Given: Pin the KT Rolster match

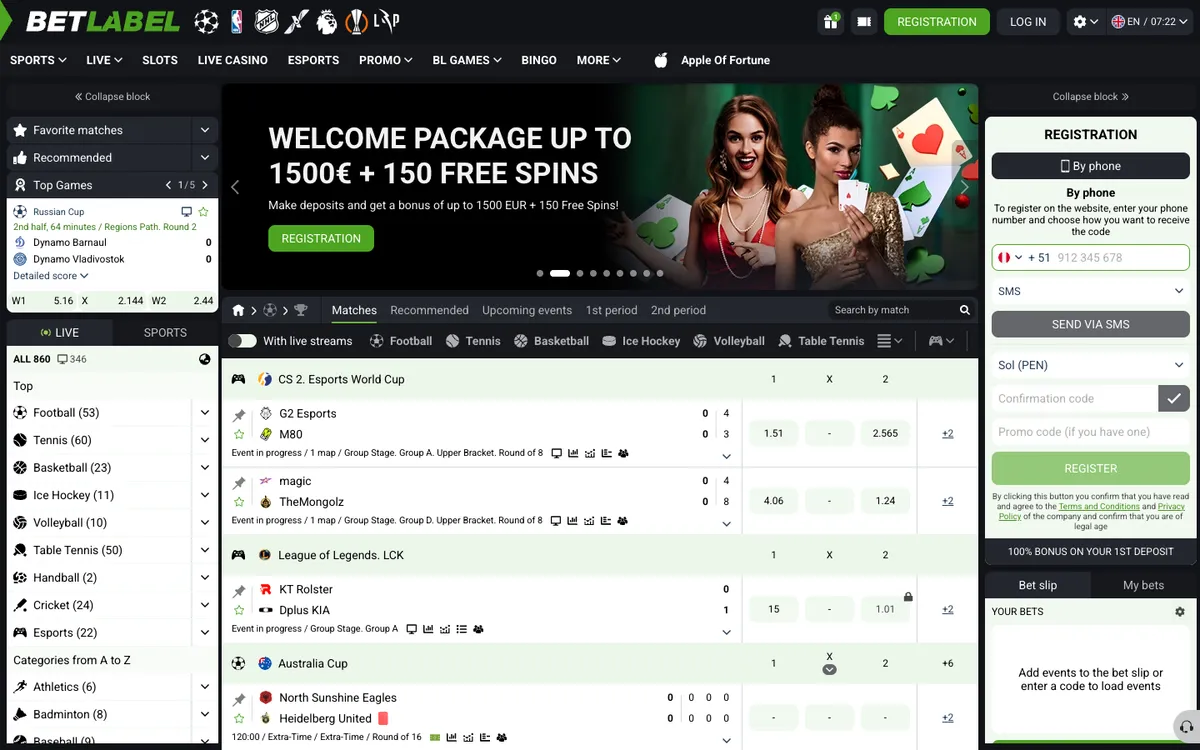Looking at the screenshot, I should pyautogui.click(x=239, y=590).
